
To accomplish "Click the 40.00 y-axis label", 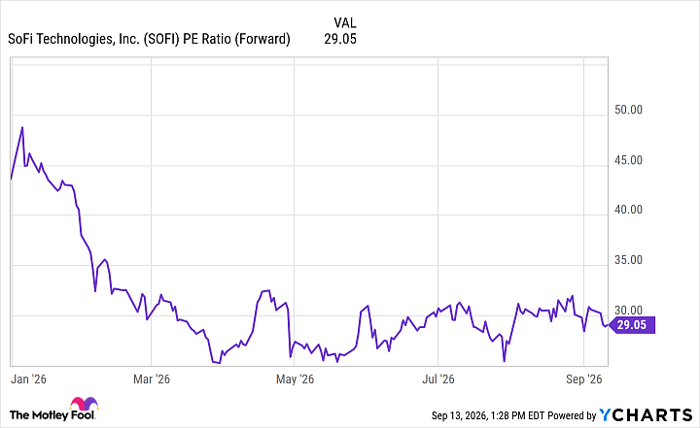I will click(x=628, y=210).
